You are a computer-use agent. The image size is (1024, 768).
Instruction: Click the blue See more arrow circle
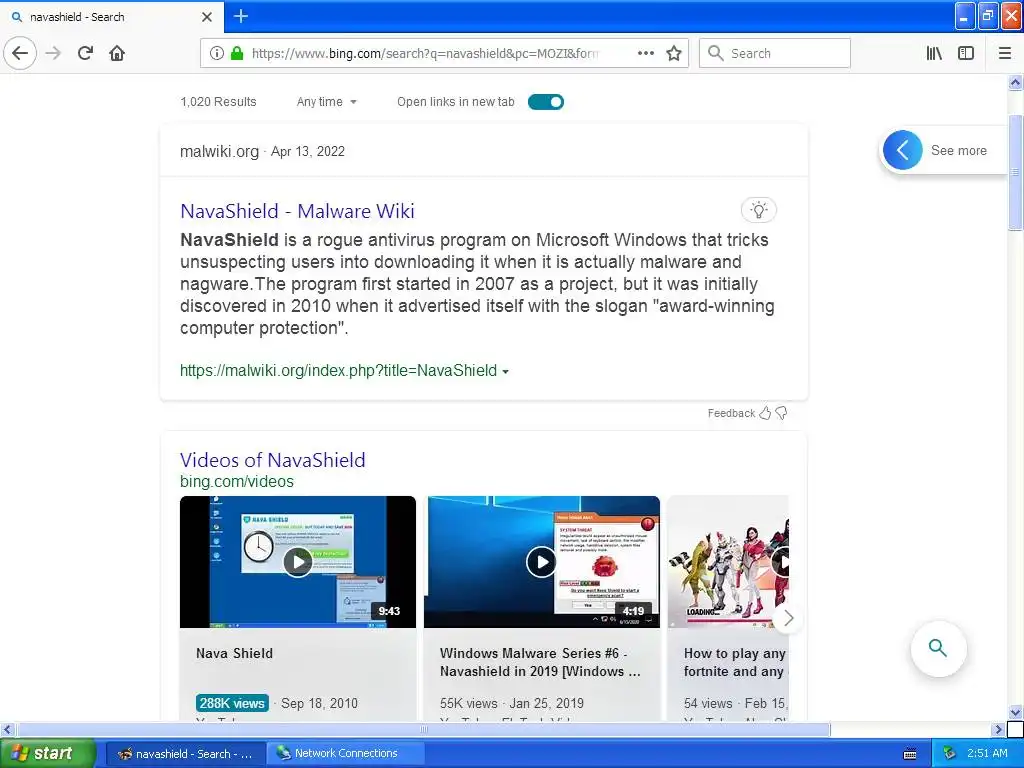(903, 150)
